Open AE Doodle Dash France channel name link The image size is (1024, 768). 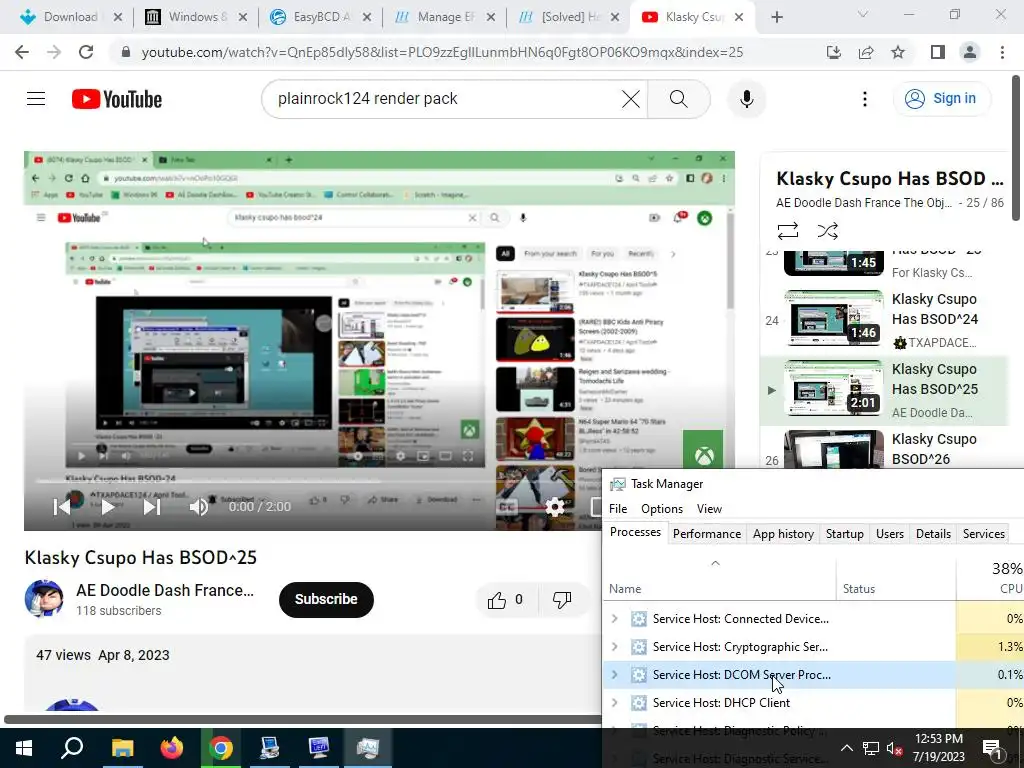coord(165,590)
